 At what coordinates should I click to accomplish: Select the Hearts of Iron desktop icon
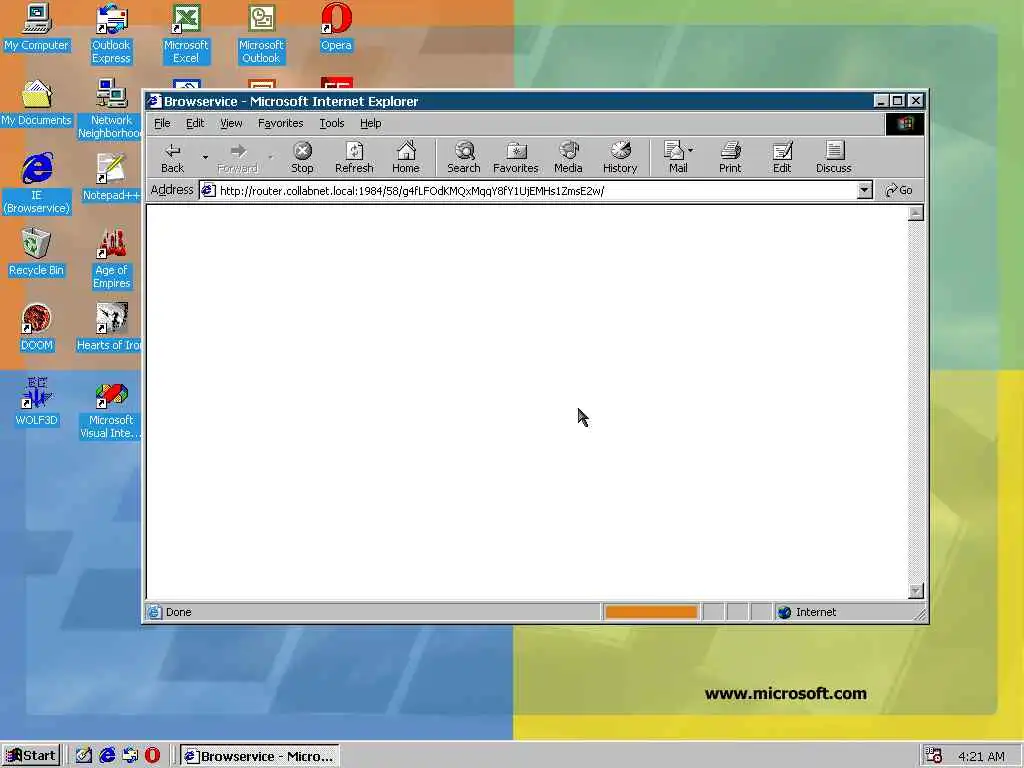109,328
